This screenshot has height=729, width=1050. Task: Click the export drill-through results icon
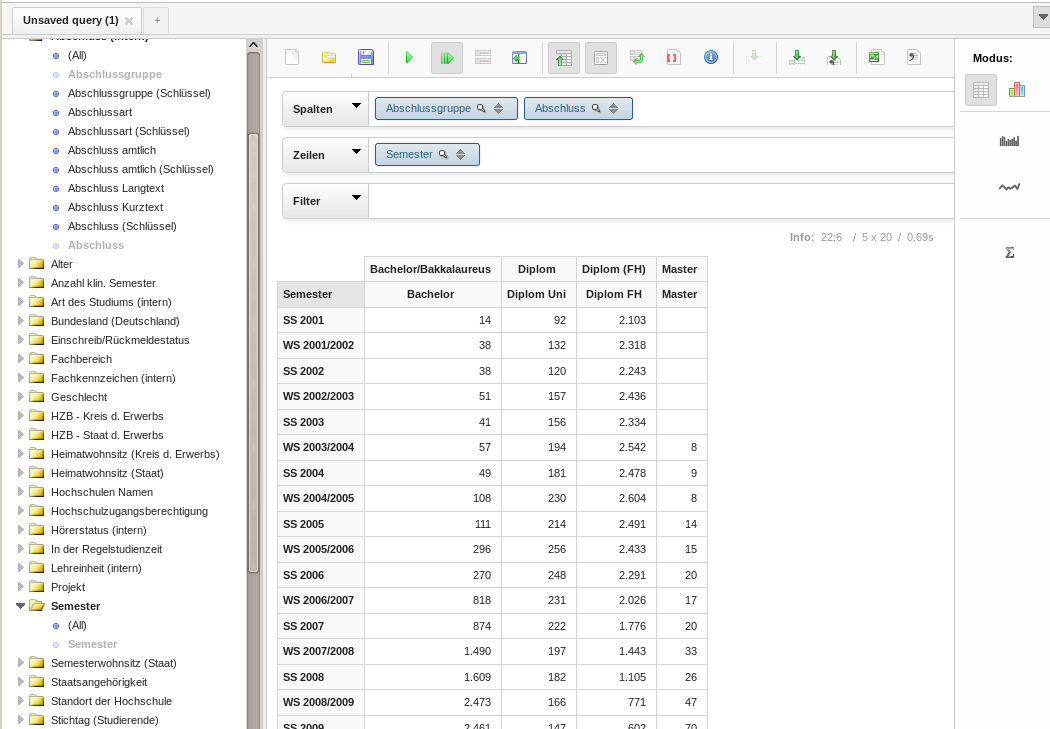tap(834, 58)
